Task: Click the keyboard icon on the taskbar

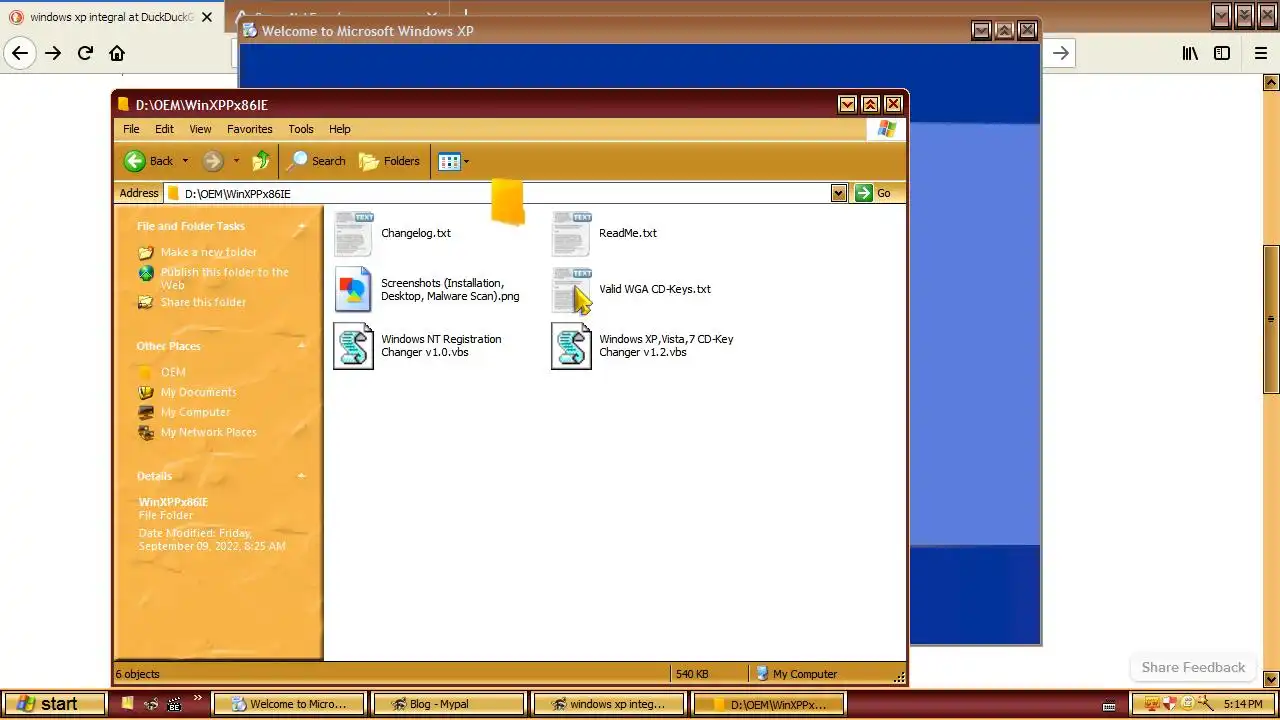Action: tap(1109, 705)
